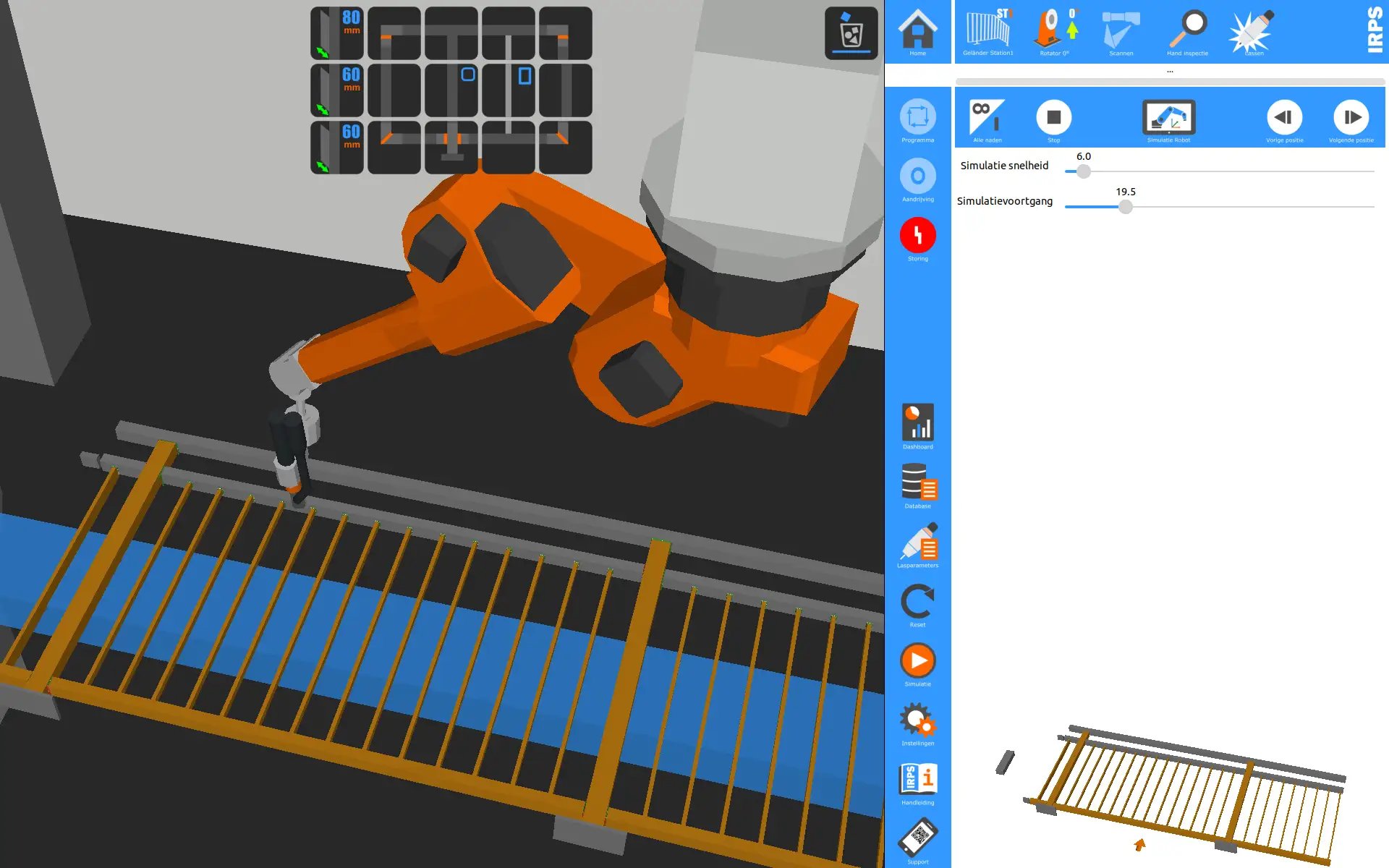Select the square tube profile tile
Image resolution: width=1389 pixels, height=868 pixels.
(x=451, y=90)
